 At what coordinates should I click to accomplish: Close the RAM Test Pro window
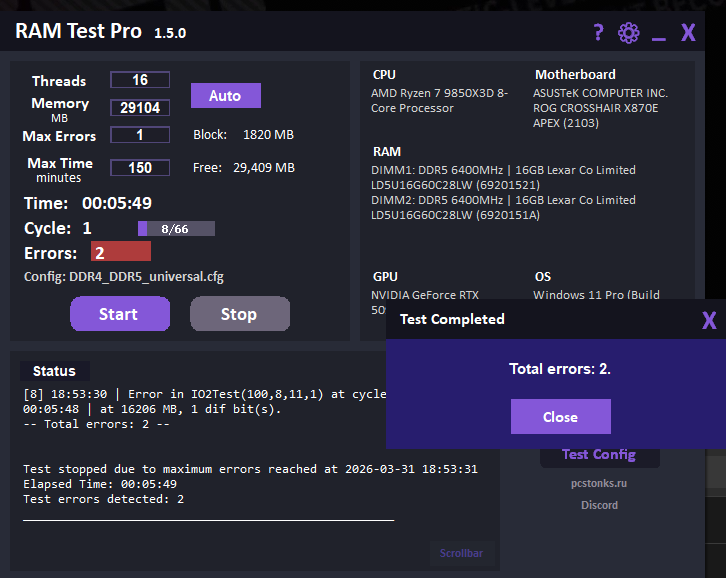pos(688,33)
